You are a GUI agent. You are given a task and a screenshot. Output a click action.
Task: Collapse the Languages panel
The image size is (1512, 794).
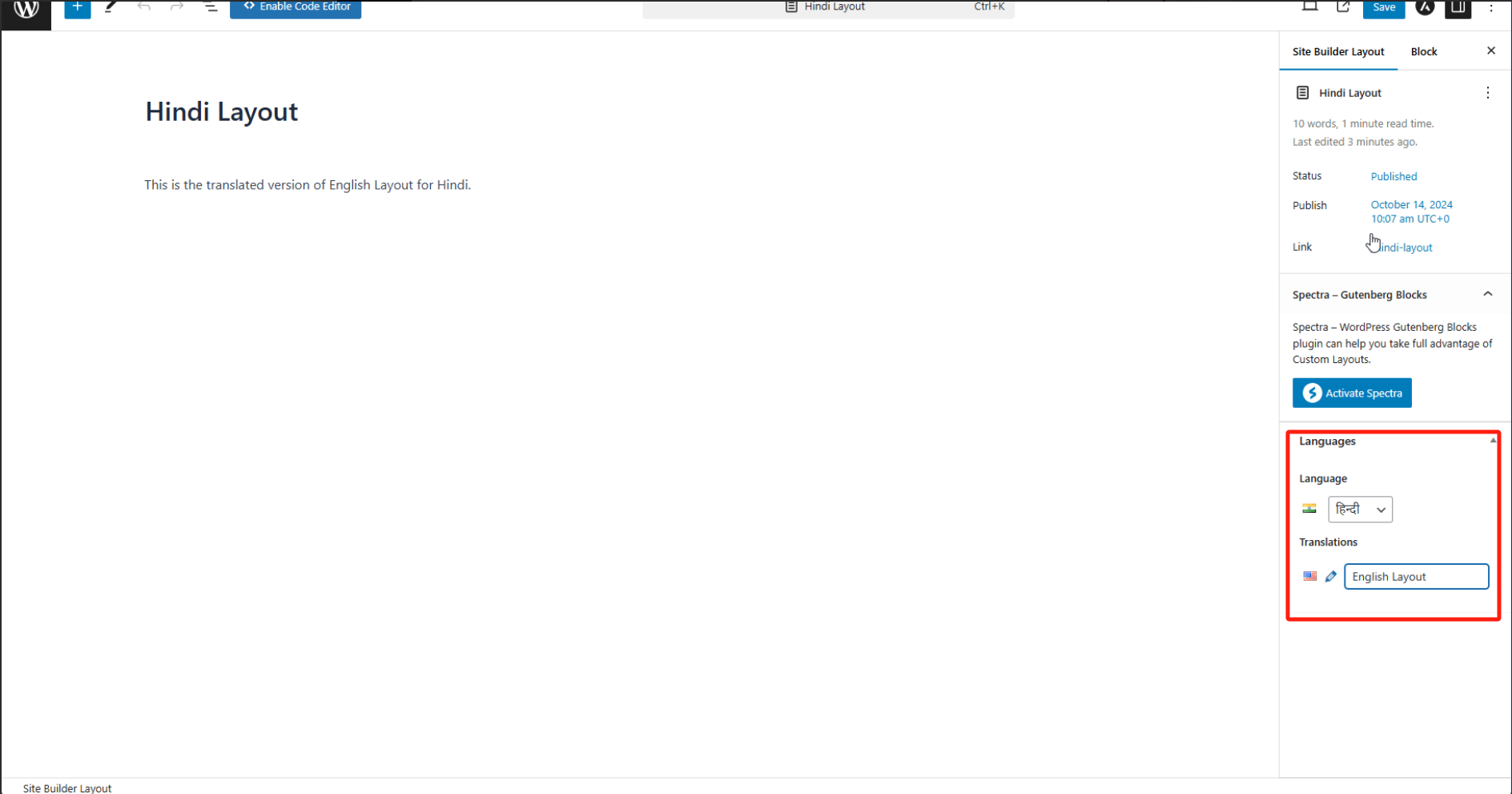tap(1494, 440)
